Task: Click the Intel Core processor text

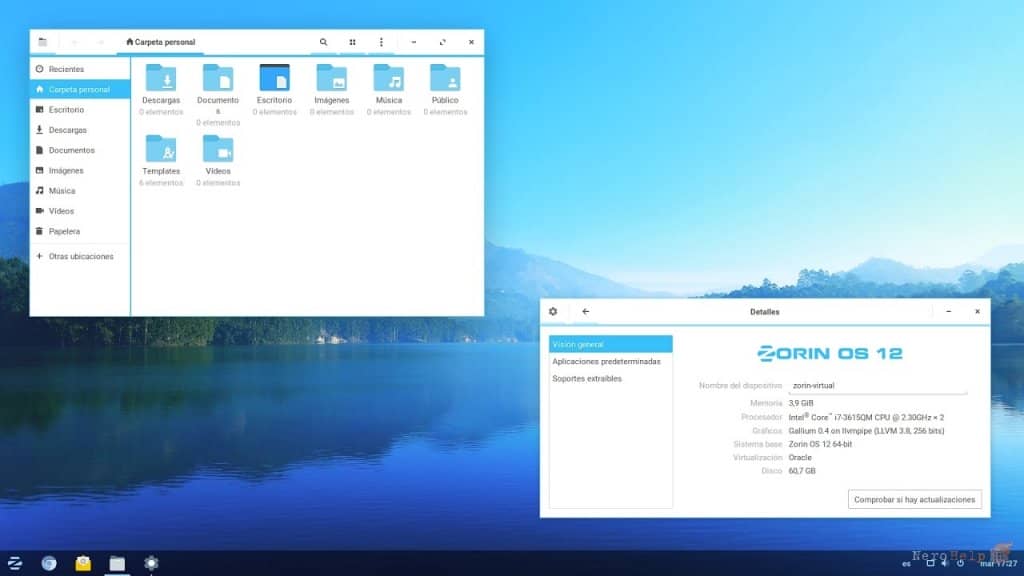Action: coord(866,417)
